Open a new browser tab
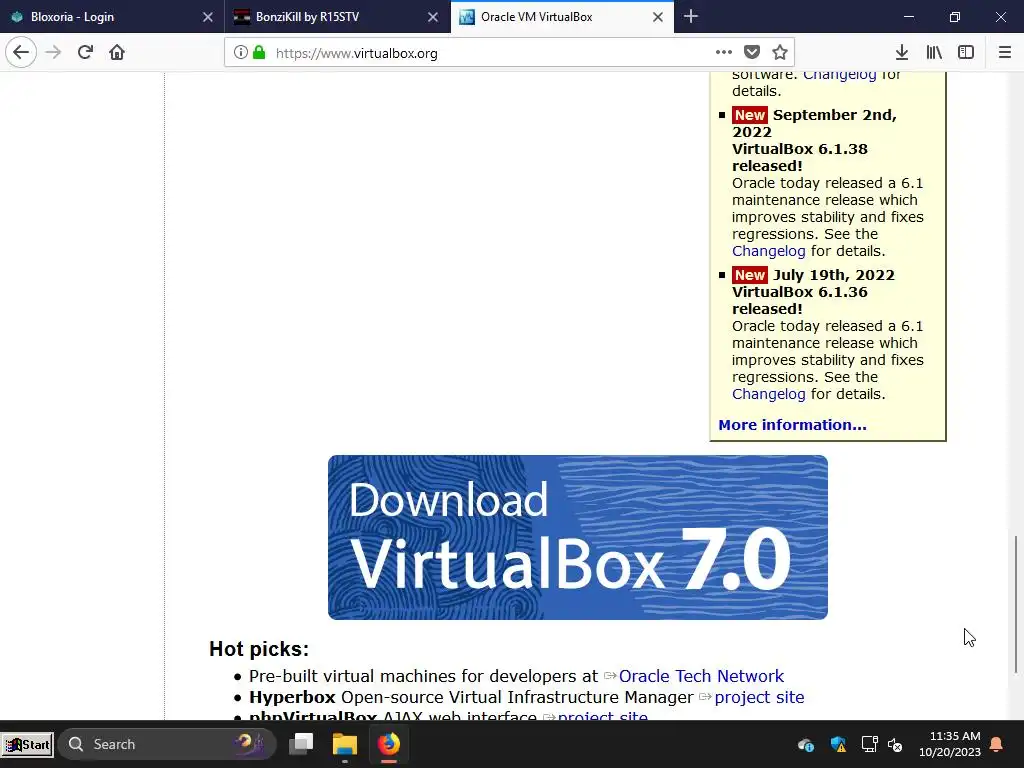Screen dimensions: 1024x768 [691, 16]
